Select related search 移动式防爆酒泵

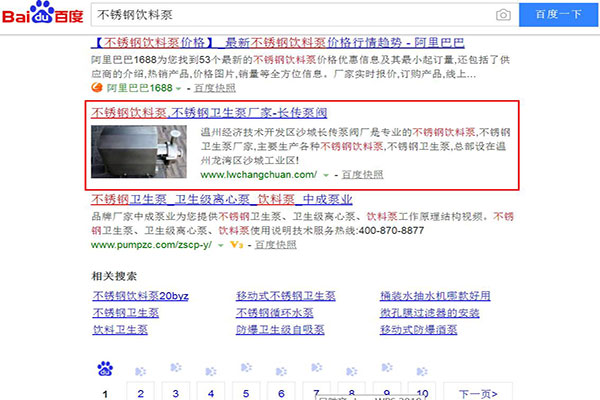click(419, 330)
